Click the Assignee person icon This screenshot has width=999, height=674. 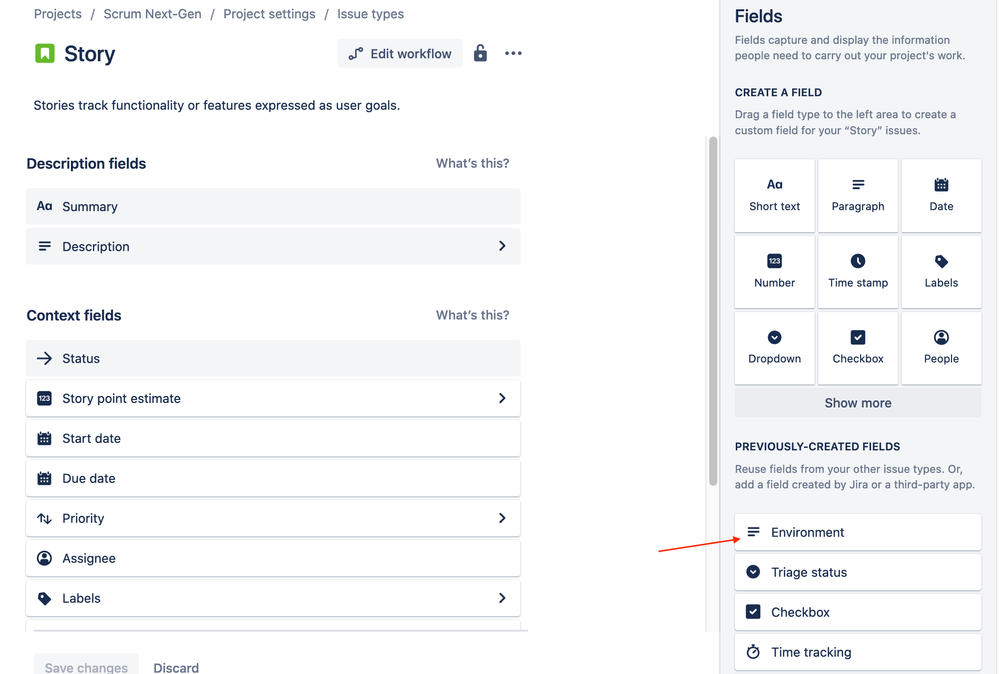[x=44, y=558]
